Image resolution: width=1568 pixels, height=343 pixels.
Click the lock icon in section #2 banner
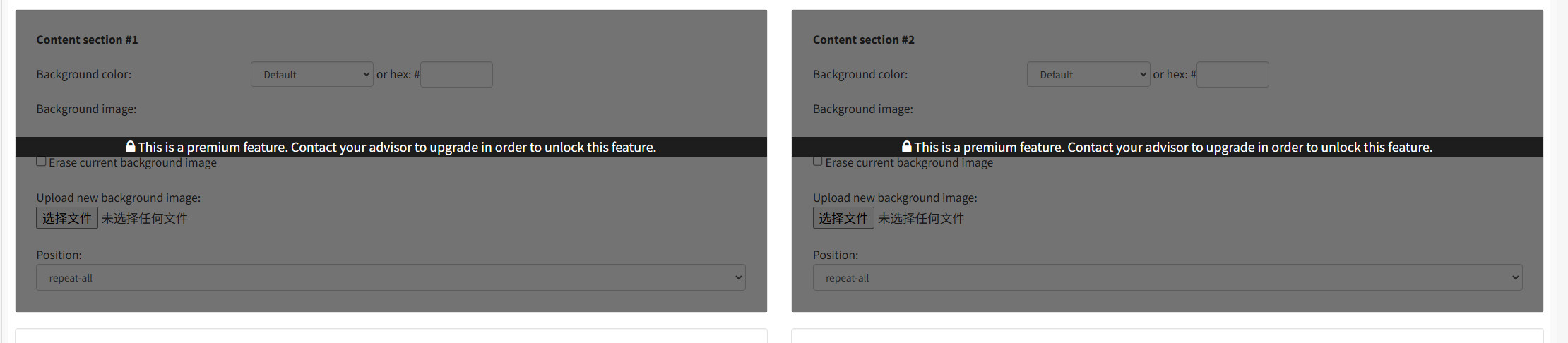pos(906,147)
